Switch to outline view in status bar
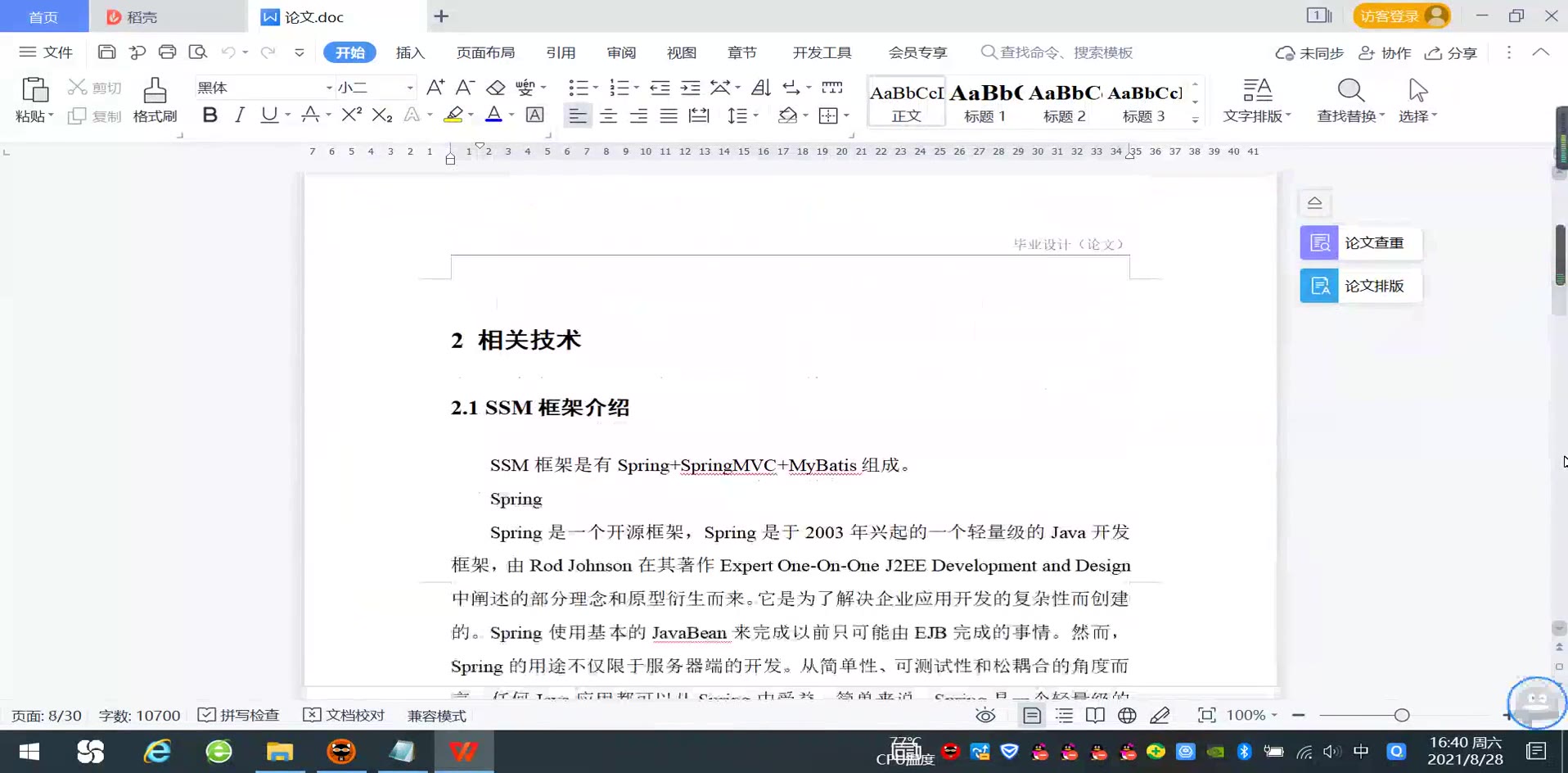The height and width of the screenshot is (773, 1568). point(1064,716)
